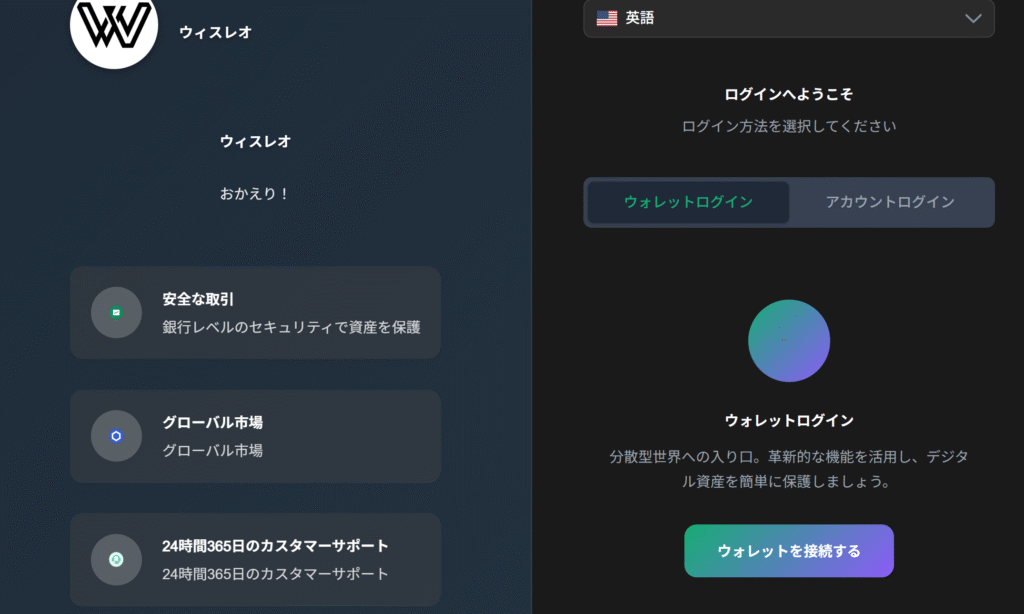Viewport: 1024px width, 614px height.
Task: Click the green shield icon for 安全な取引
Action: tap(116, 313)
